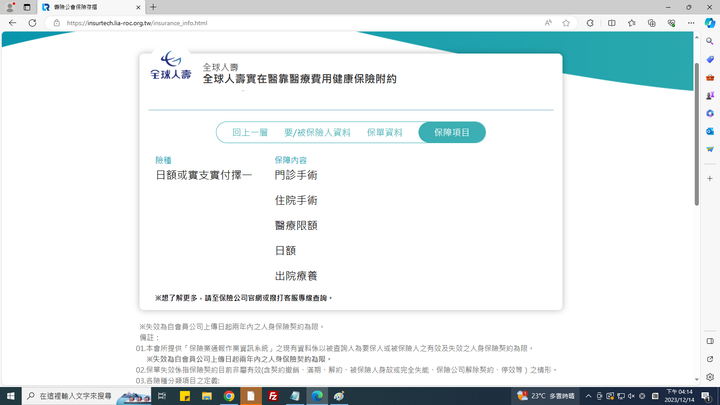Open the weather widget showing 23°C

click(x=546, y=396)
